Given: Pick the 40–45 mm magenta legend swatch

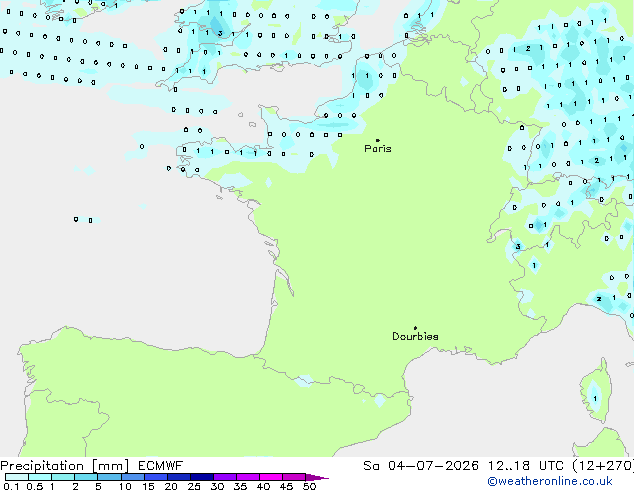Looking at the screenshot, I should (271, 477).
